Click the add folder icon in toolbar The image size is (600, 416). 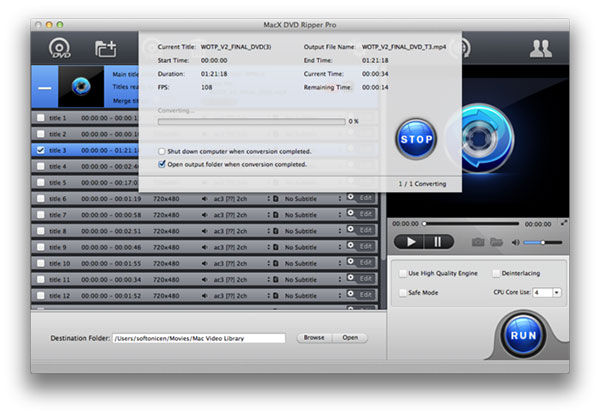pos(106,49)
